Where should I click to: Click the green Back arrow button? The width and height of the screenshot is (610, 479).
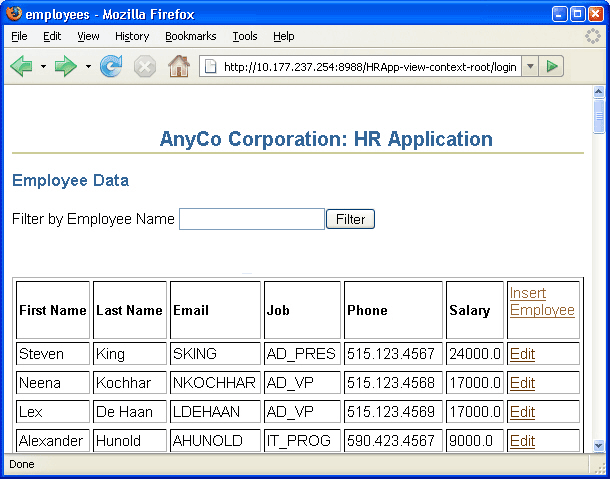(21, 67)
